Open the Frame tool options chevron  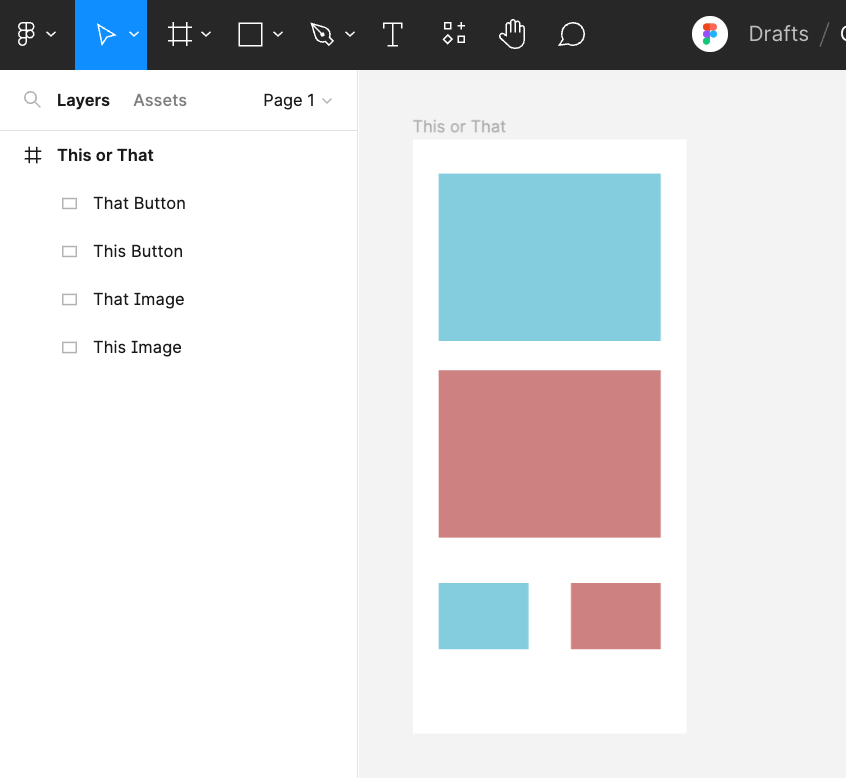pos(206,34)
